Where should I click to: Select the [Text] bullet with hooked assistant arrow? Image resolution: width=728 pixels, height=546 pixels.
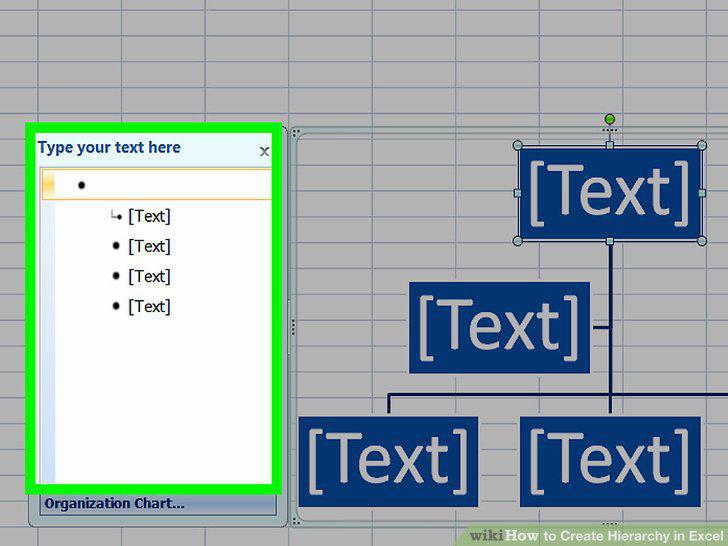(150, 216)
